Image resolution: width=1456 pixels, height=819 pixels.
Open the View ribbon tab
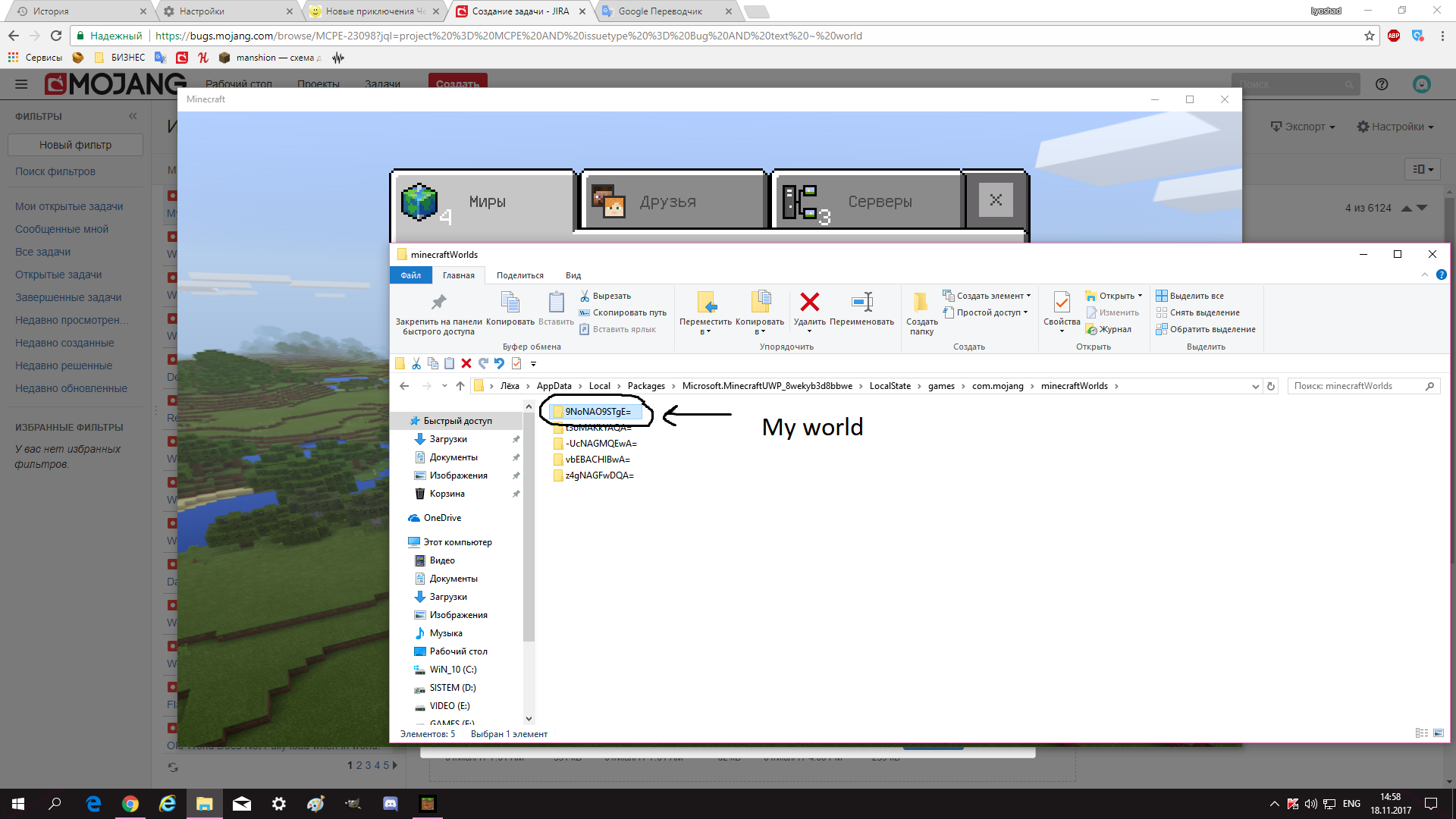coord(573,275)
